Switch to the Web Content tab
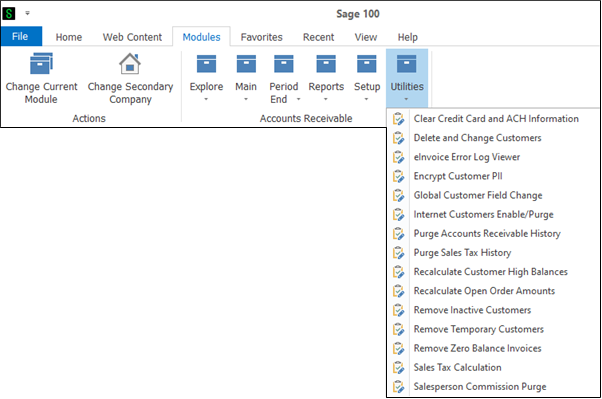The width and height of the screenshot is (602, 399). pyautogui.click(x=132, y=37)
